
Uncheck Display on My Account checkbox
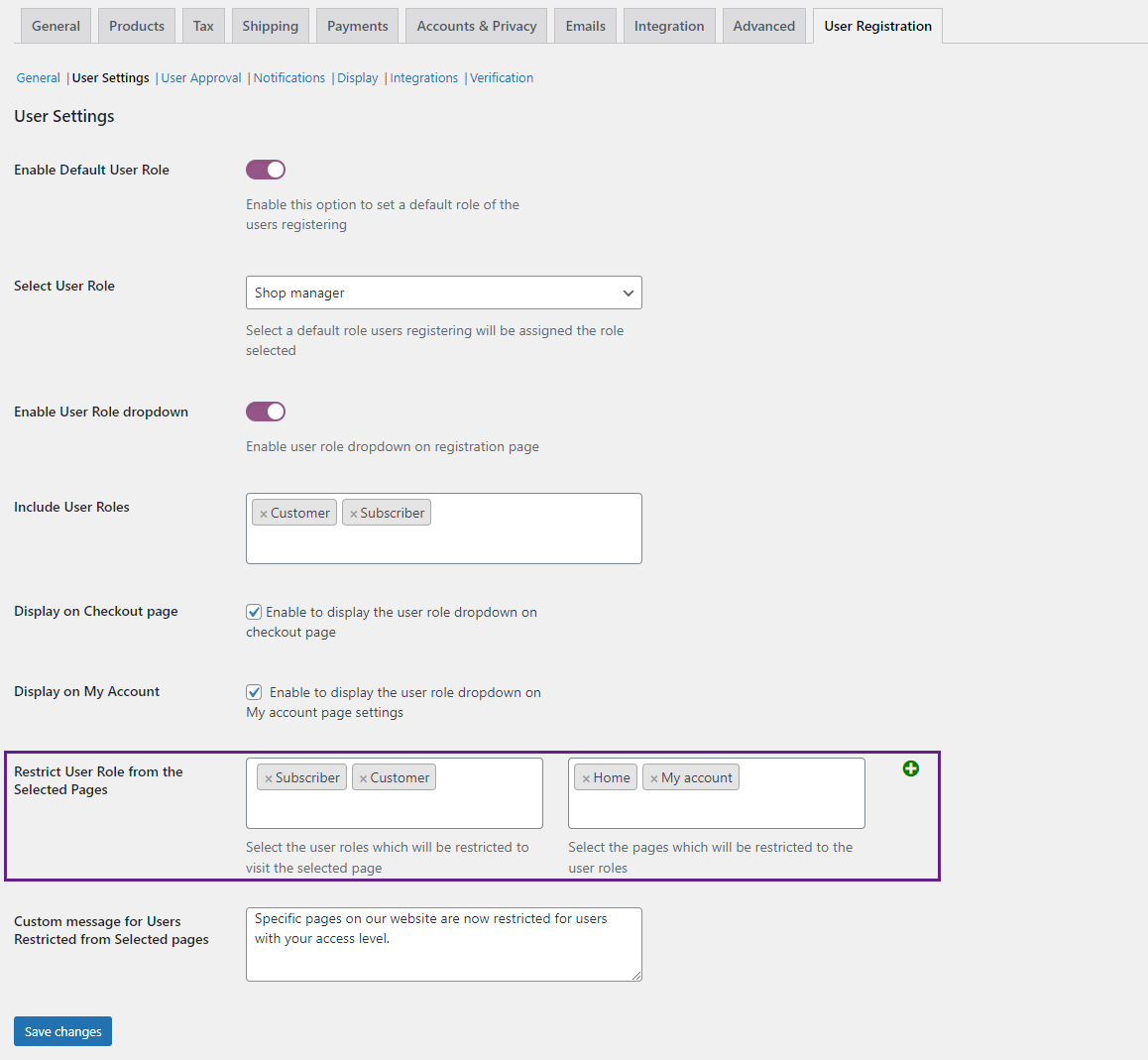(254, 692)
